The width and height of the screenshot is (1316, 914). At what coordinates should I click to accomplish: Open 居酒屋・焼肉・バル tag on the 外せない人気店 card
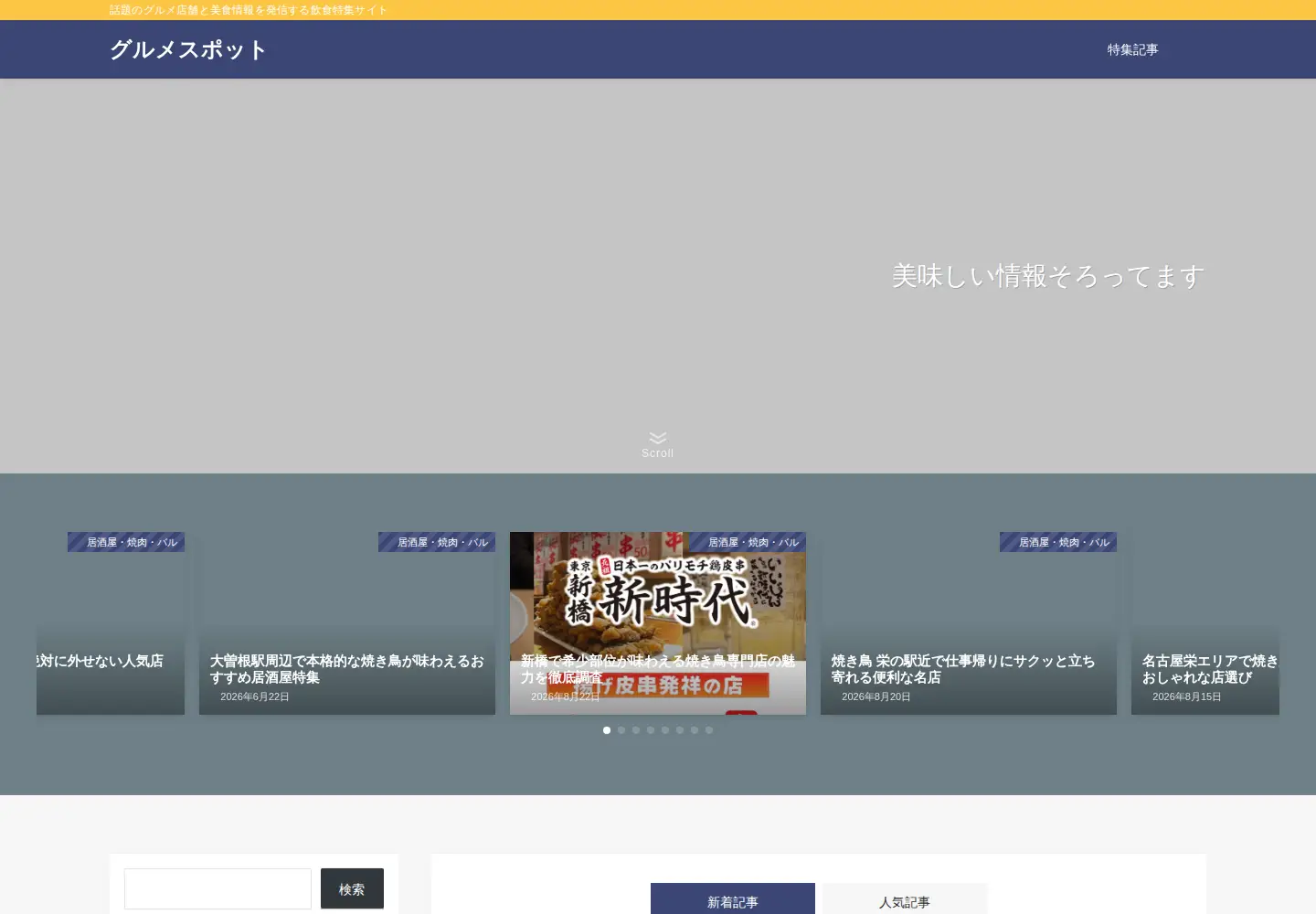click(126, 542)
